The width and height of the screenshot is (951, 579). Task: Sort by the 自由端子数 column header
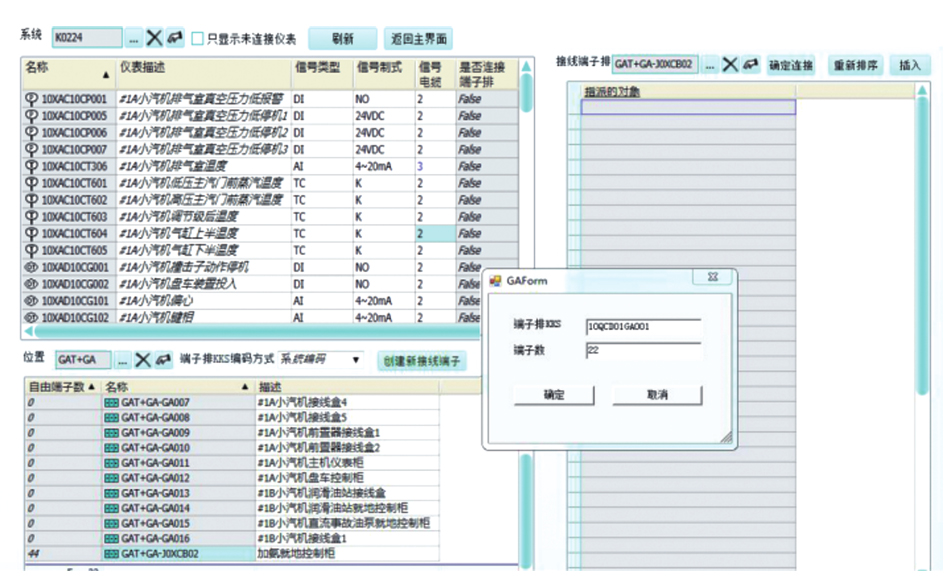[x=62, y=387]
